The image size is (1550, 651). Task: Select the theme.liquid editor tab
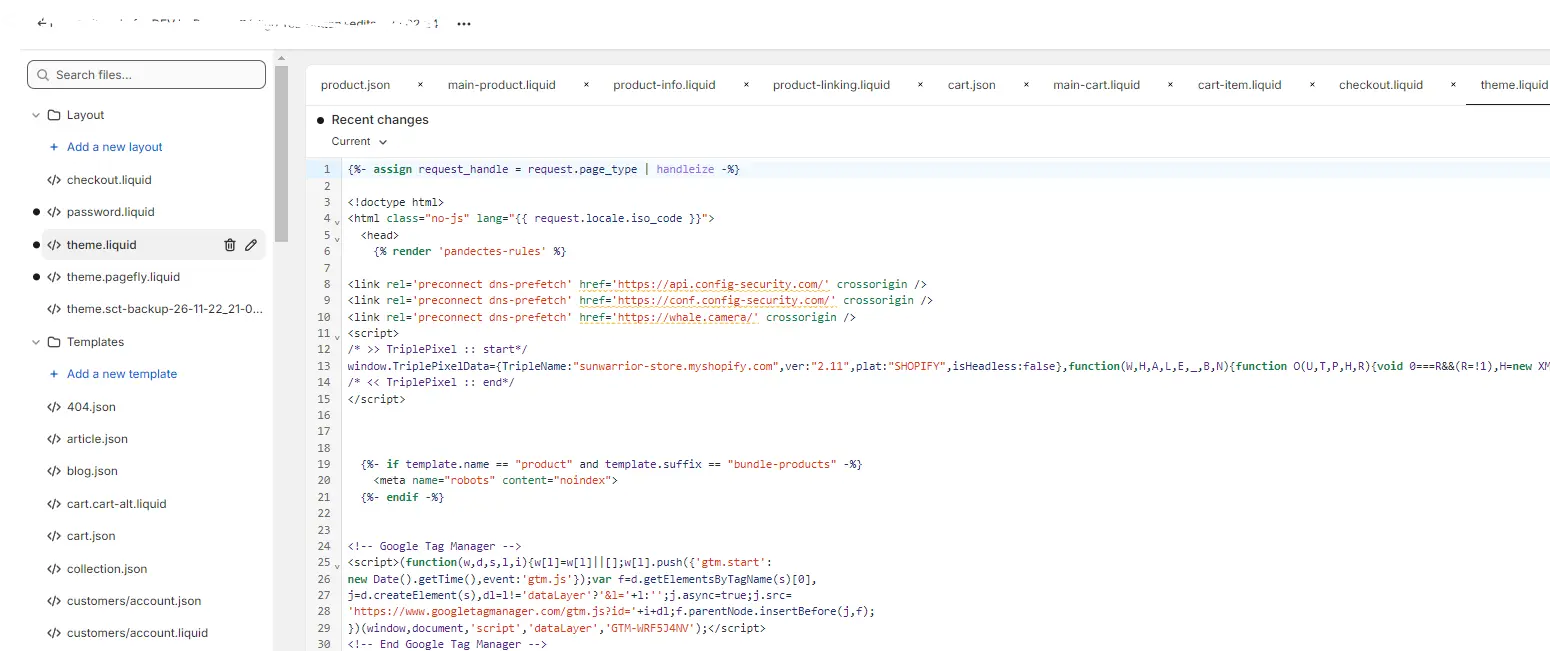1513,85
